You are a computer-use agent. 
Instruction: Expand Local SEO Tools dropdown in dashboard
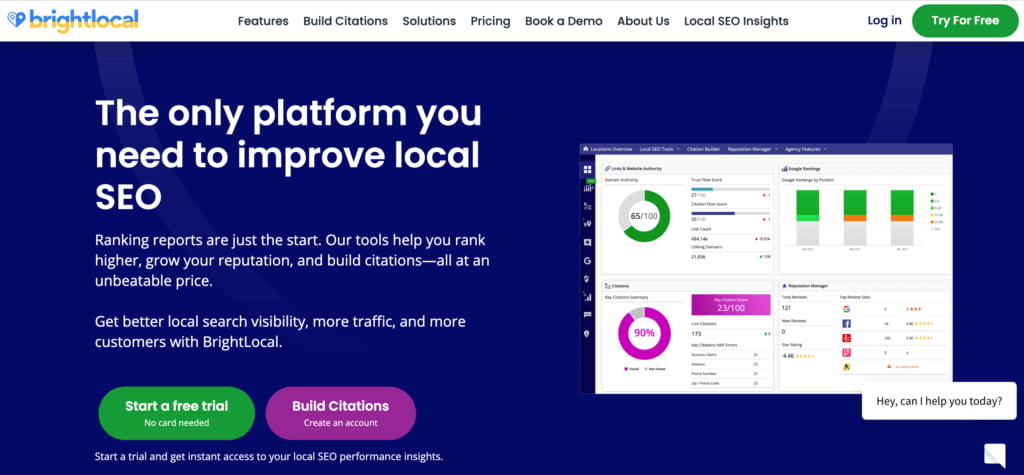[678, 149]
